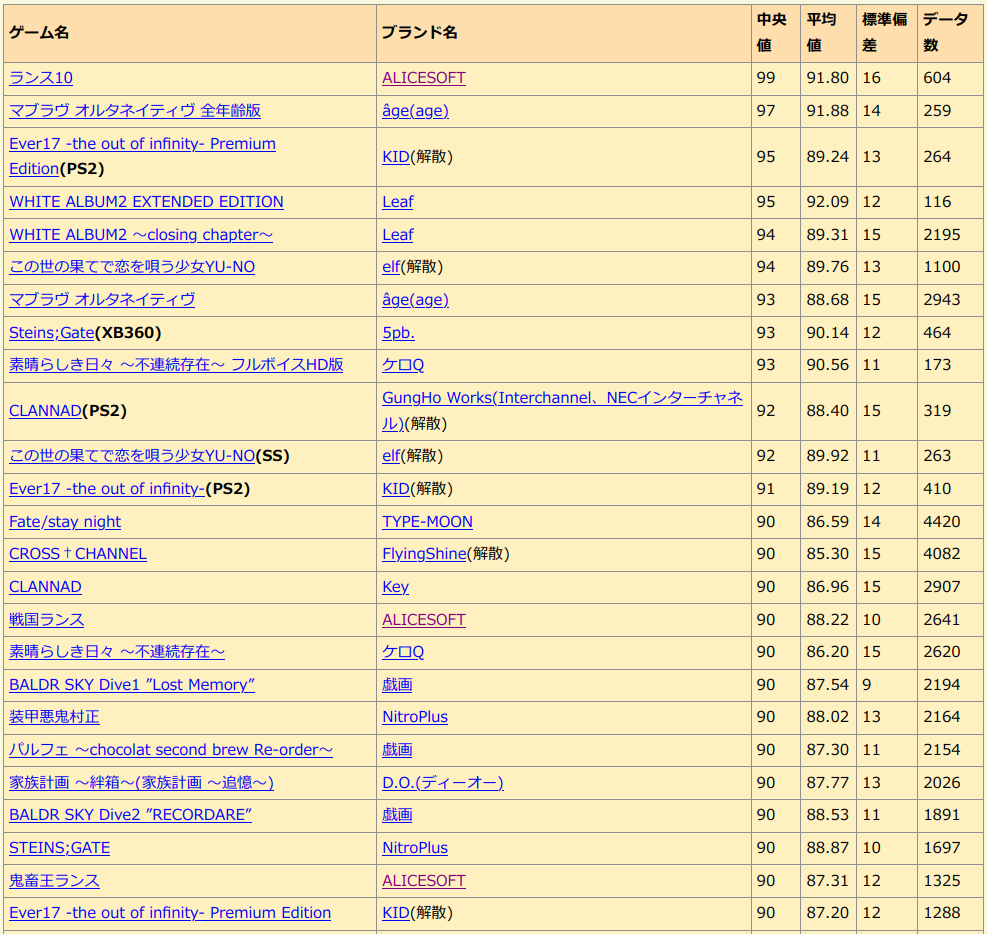Open マブラヴ オルタネイティヴ link with 2943 data
987x934 pixels.
click(102, 300)
